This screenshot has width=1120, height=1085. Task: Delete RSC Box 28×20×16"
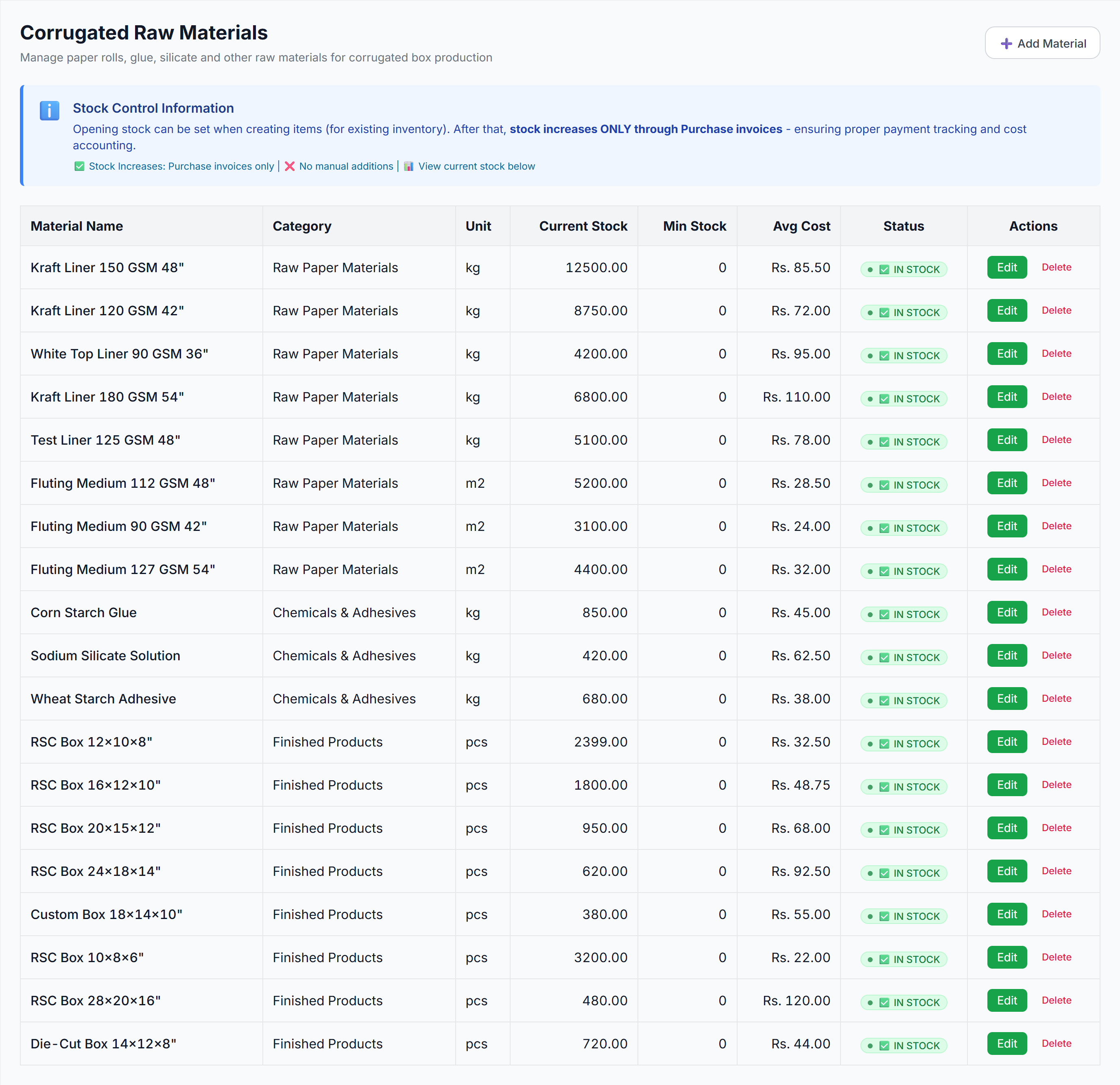point(1056,1000)
